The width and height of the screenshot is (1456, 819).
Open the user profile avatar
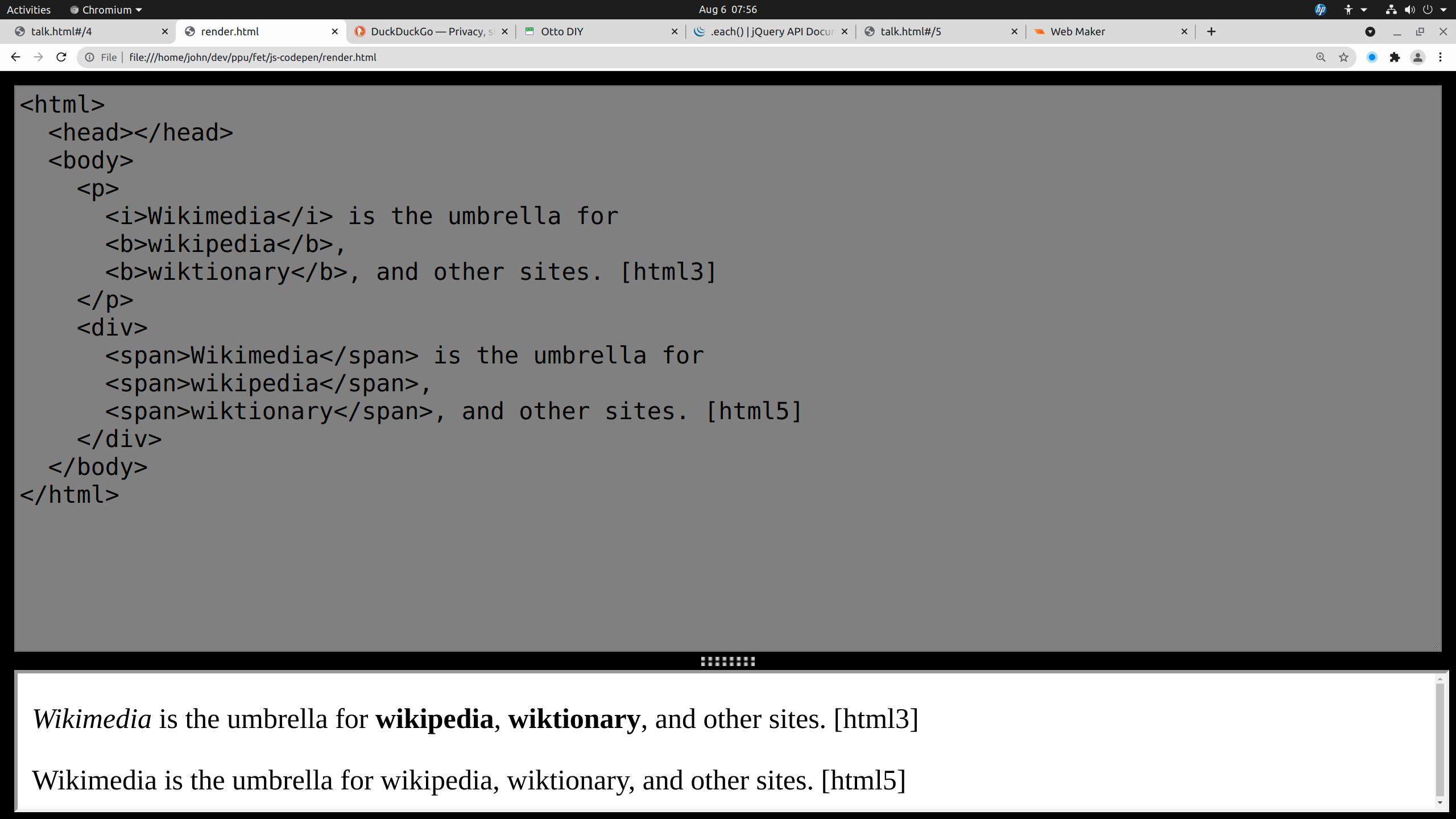[1418, 57]
